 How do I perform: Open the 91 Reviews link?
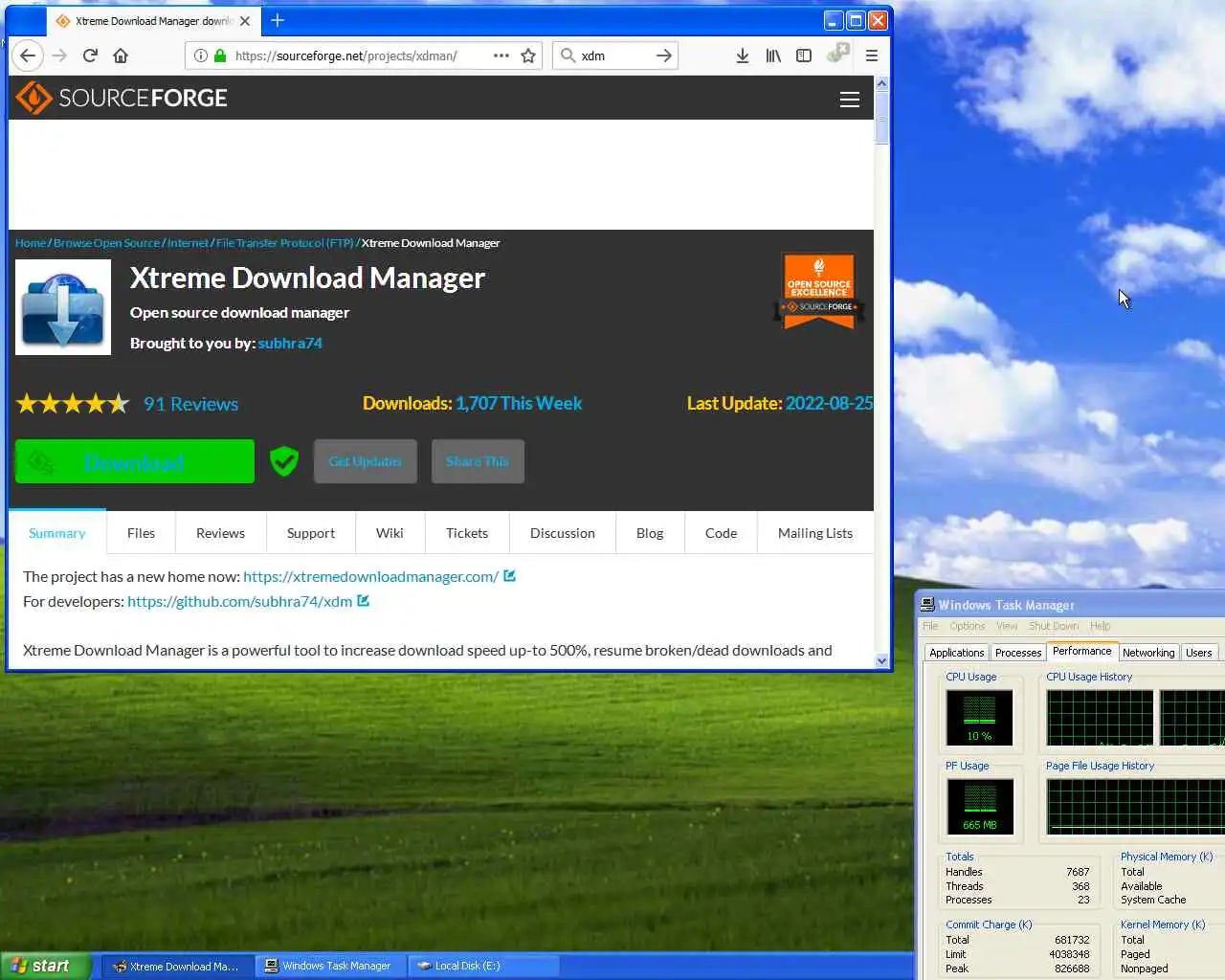tap(190, 404)
